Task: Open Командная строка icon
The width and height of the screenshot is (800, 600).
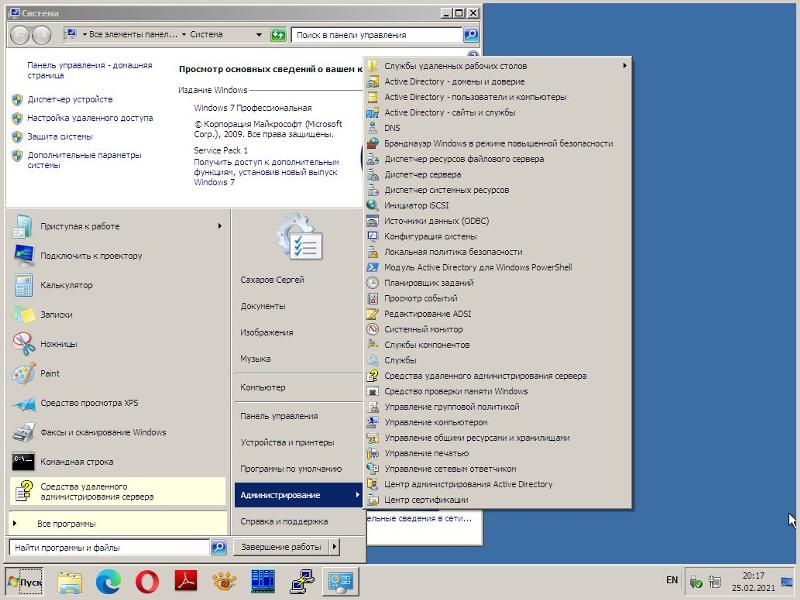Action: point(23,462)
